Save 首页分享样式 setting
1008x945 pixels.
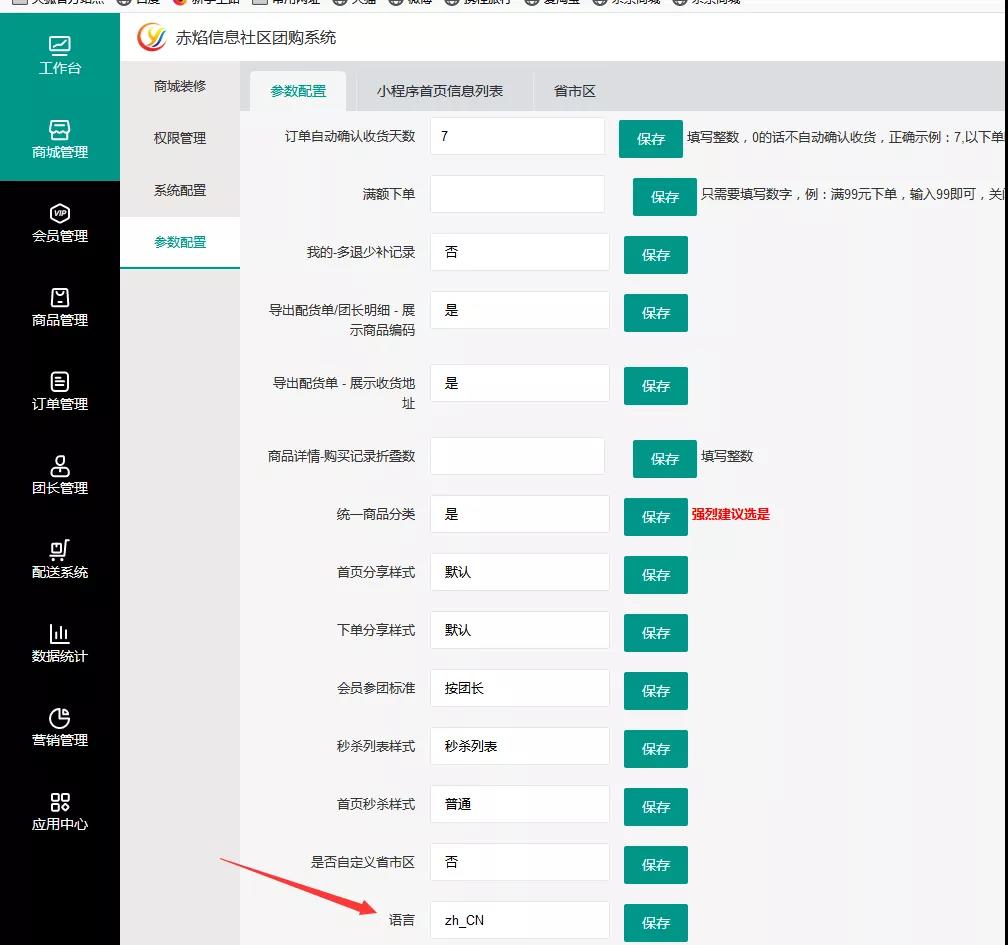click(x=656, y=575)
